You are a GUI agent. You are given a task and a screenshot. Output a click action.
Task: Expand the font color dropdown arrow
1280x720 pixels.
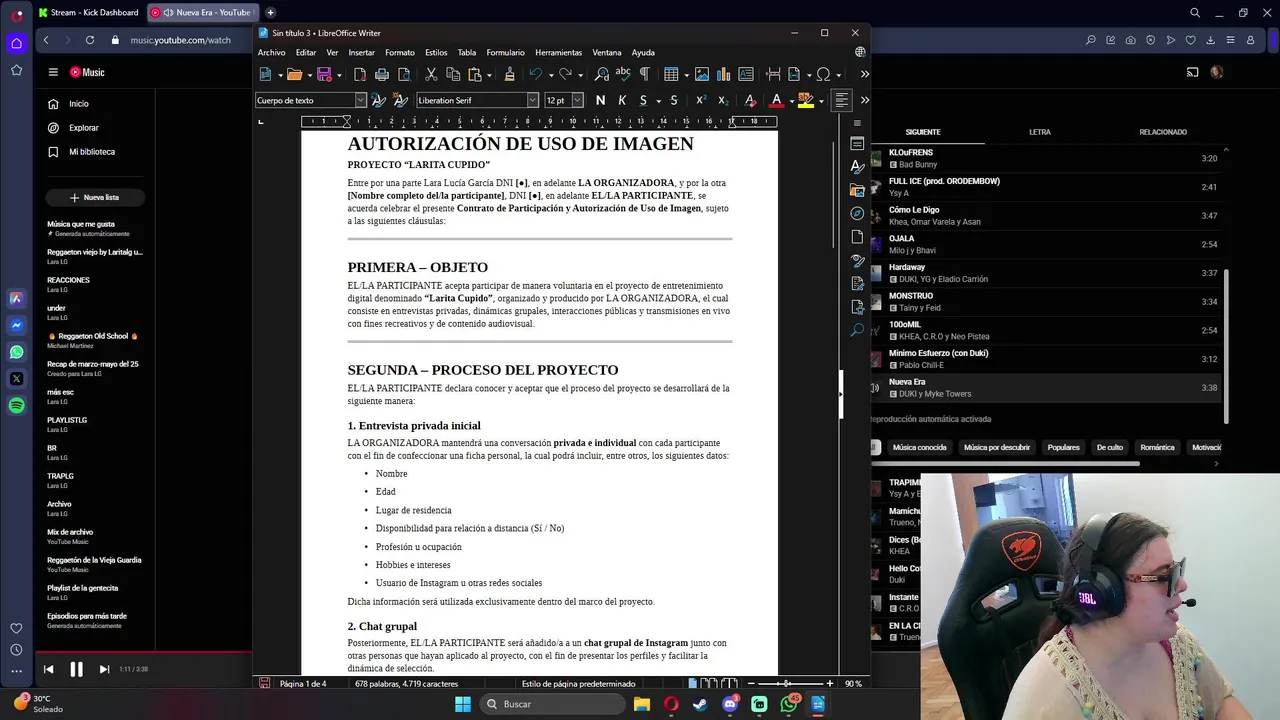[791, 101]
